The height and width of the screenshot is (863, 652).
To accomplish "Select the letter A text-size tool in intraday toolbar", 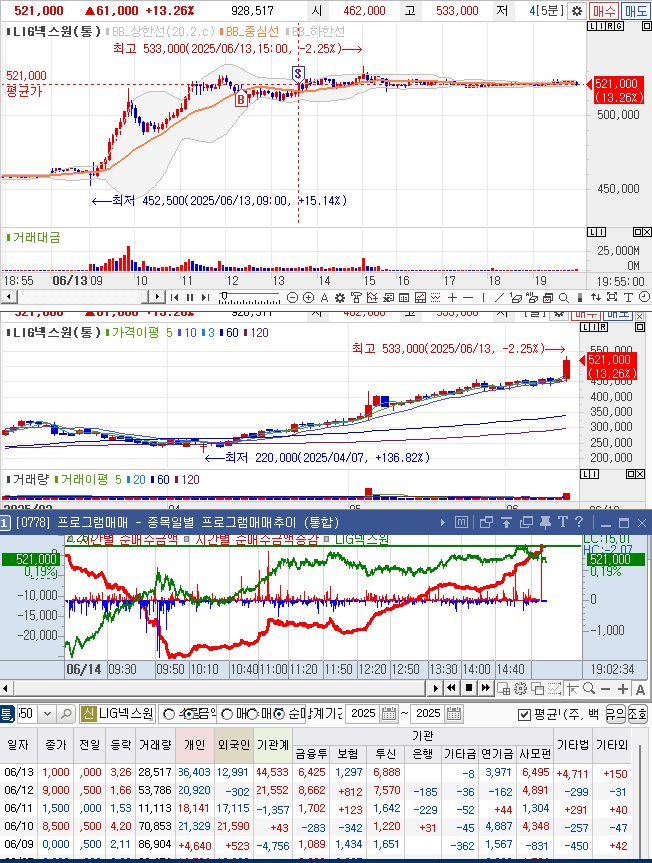I will 324,298.
